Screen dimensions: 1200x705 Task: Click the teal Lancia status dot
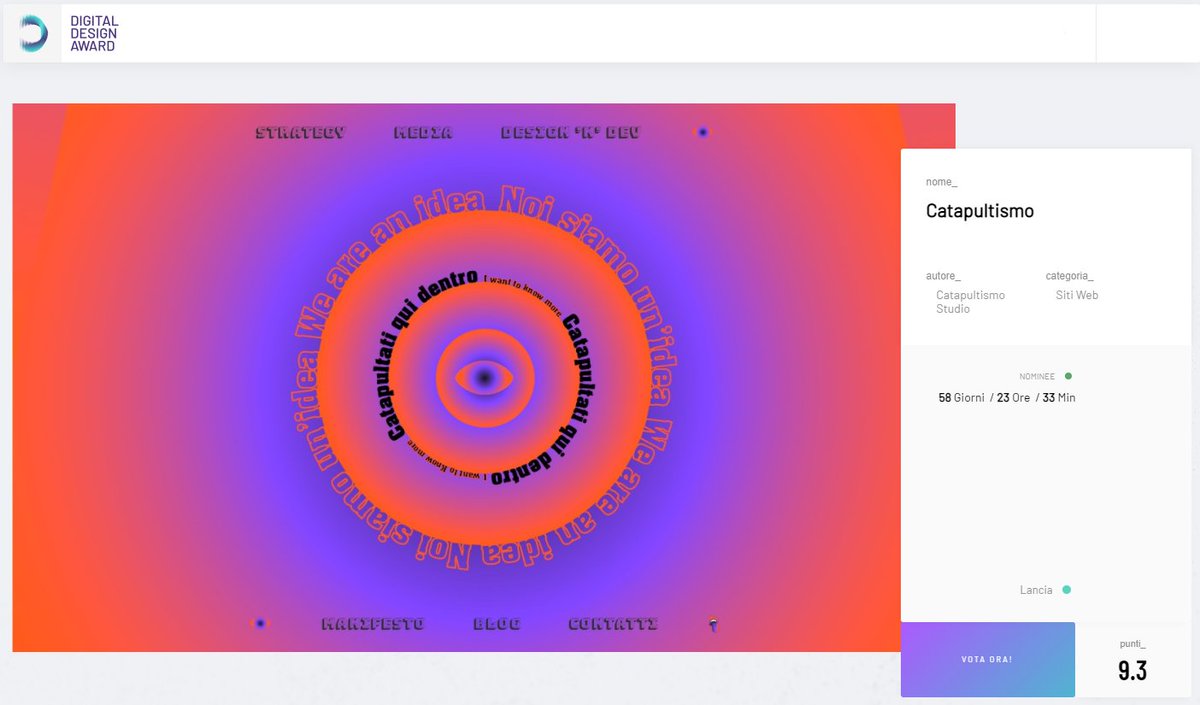click(1066, 590)
